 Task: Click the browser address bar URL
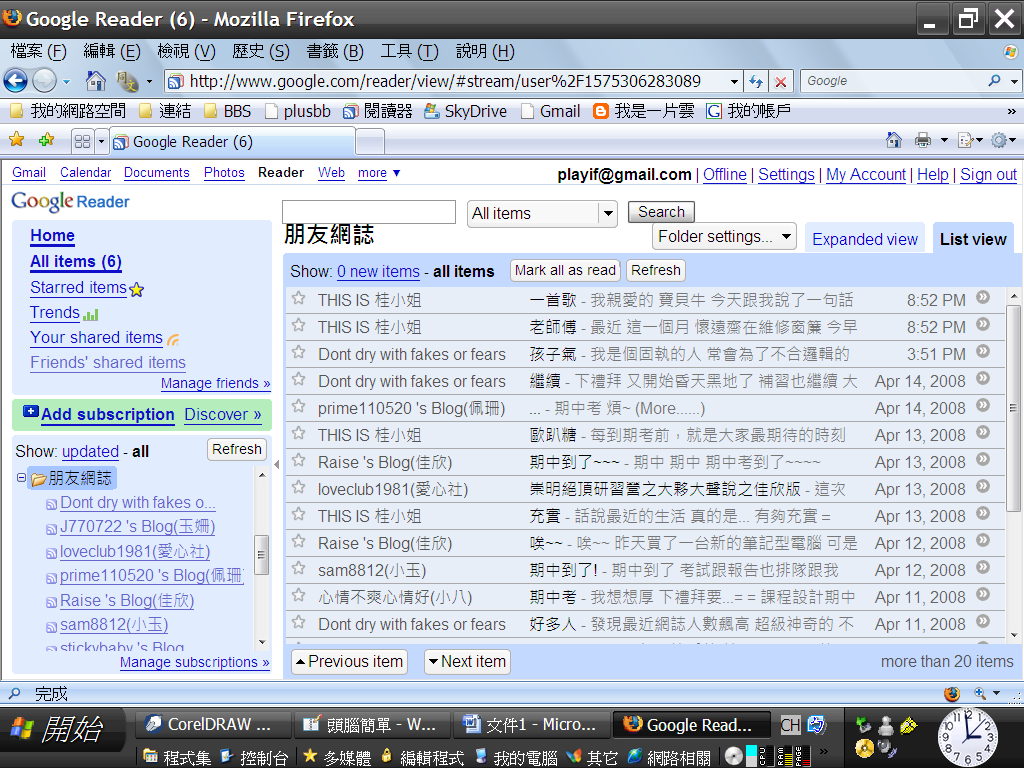point(445,81)
